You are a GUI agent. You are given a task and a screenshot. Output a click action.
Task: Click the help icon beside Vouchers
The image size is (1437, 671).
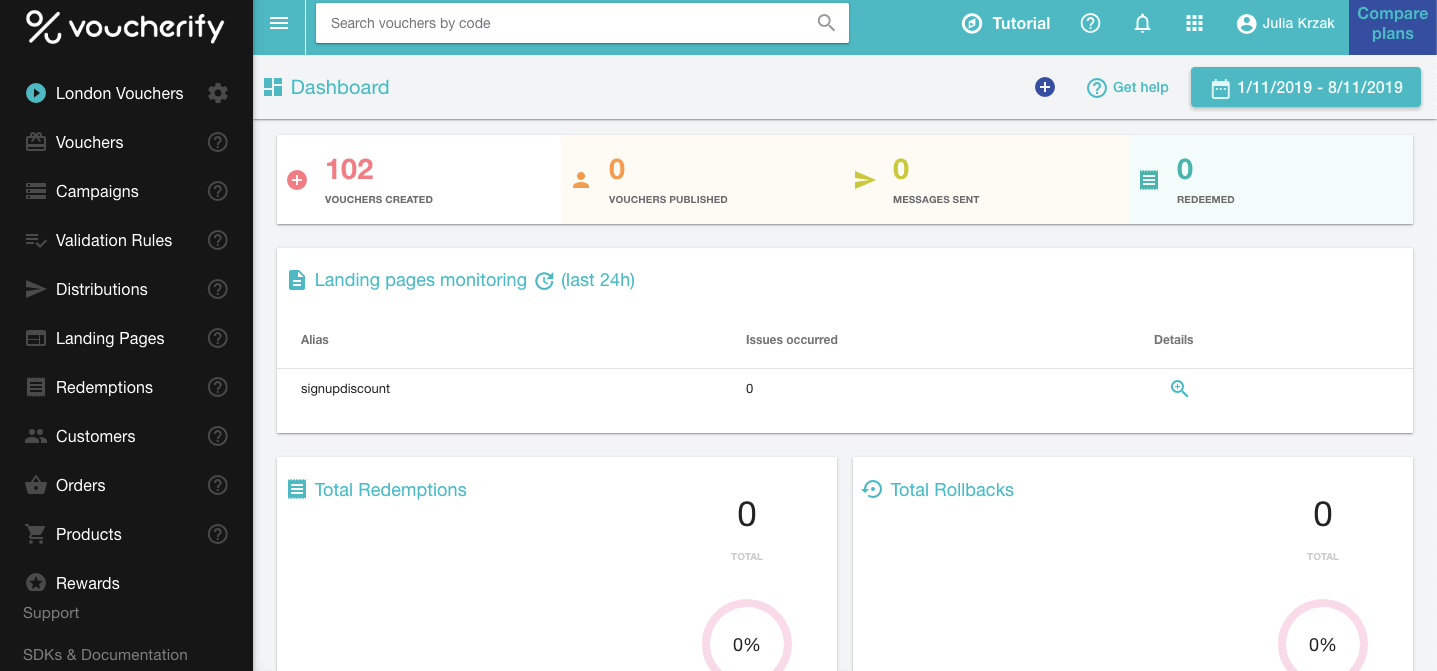[x=217, y=142]
